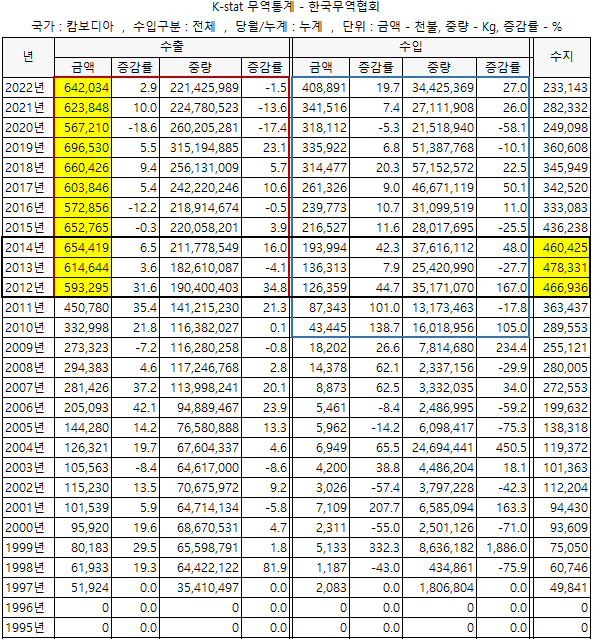Select import growth rate 332.3 for 1999년
The image size is (593, 639).
[376, 547]
